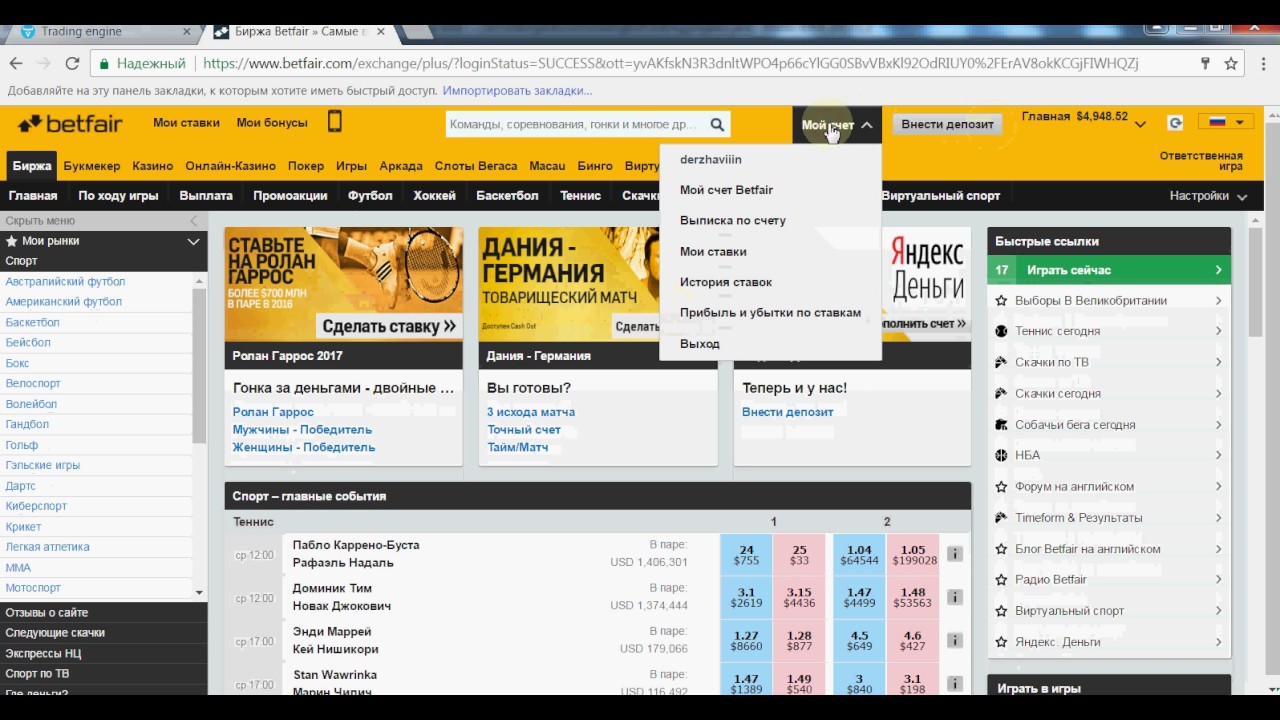Go back with browser back arrow
Image resolution: width=1280 pixels, height=720 pixels.
(x=16, y=63)
